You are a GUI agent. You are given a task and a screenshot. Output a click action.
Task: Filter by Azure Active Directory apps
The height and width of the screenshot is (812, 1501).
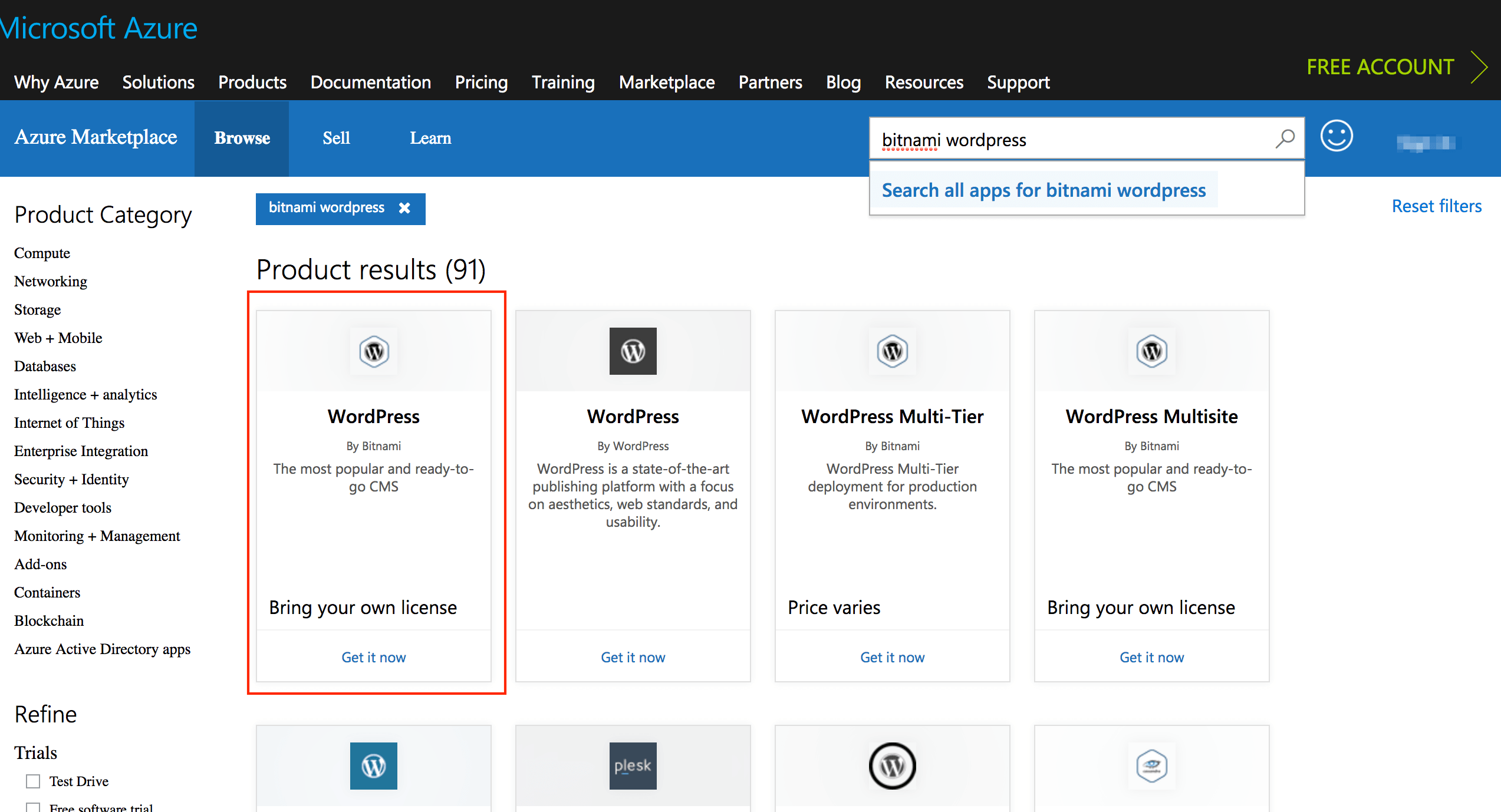point(103,649)
